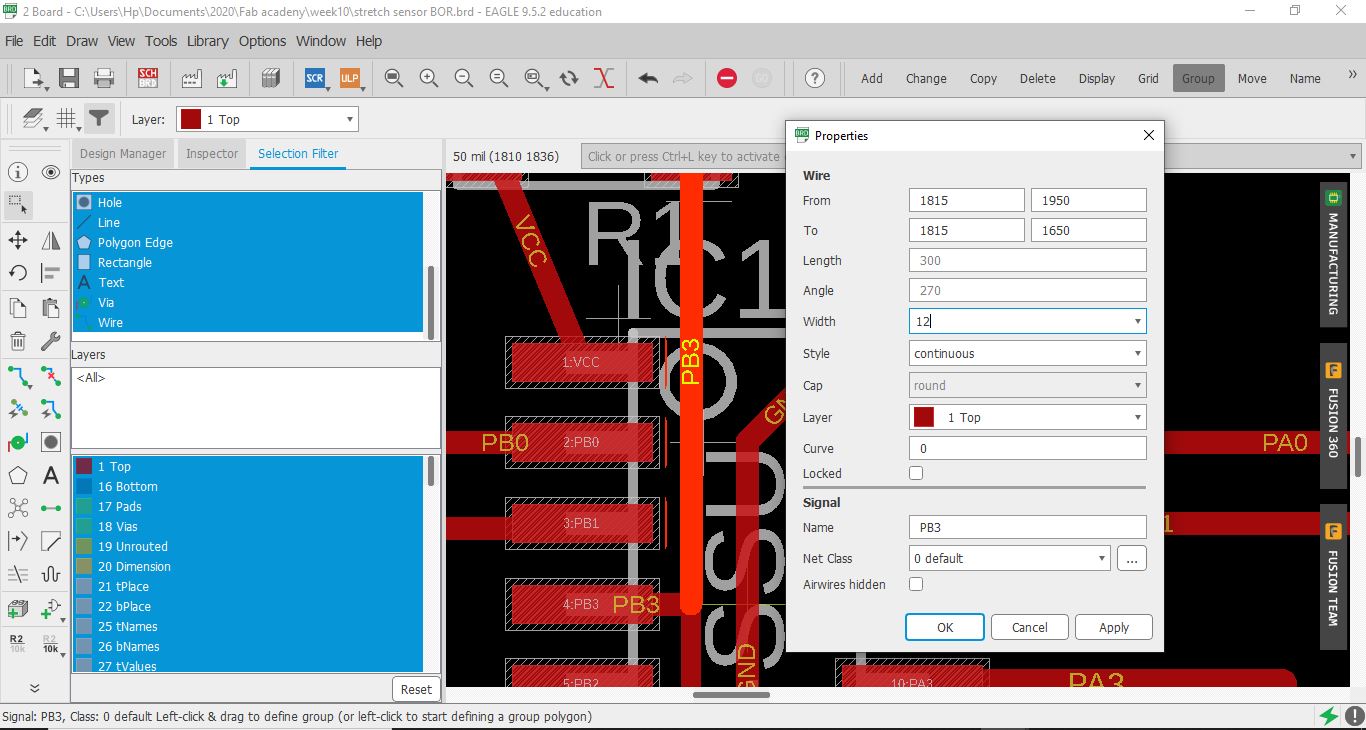Select the Ripup tool icon

click(51, 376)
